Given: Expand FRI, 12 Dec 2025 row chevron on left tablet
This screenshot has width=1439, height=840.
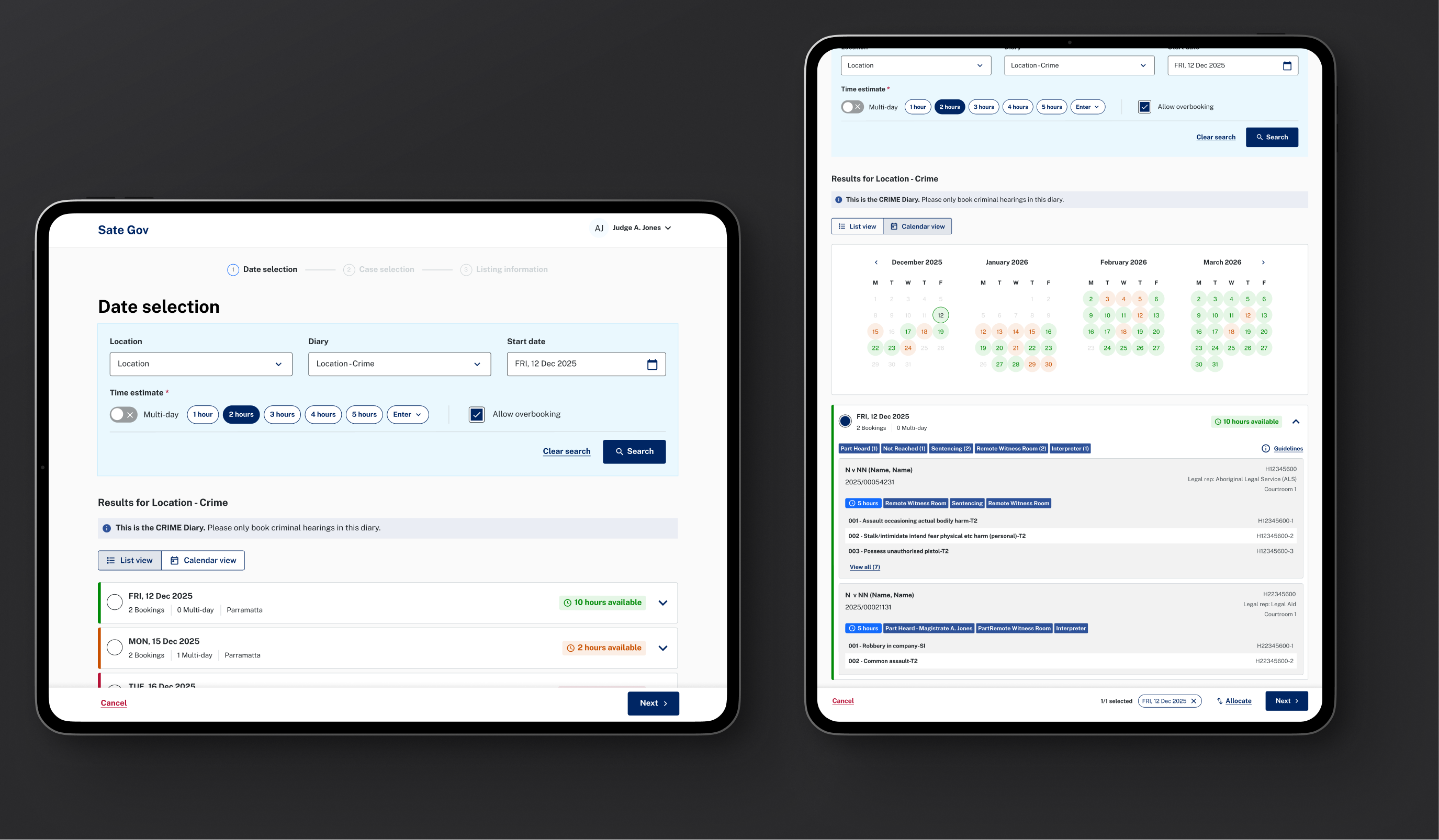Looking at the screenshot, I should (663, 603).
